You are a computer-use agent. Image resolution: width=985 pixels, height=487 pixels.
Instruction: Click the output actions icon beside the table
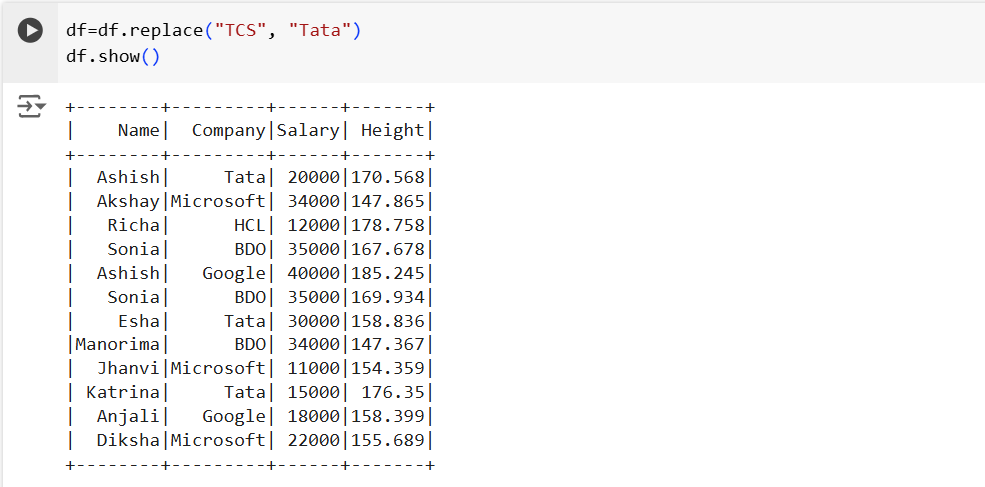(31, 106)
